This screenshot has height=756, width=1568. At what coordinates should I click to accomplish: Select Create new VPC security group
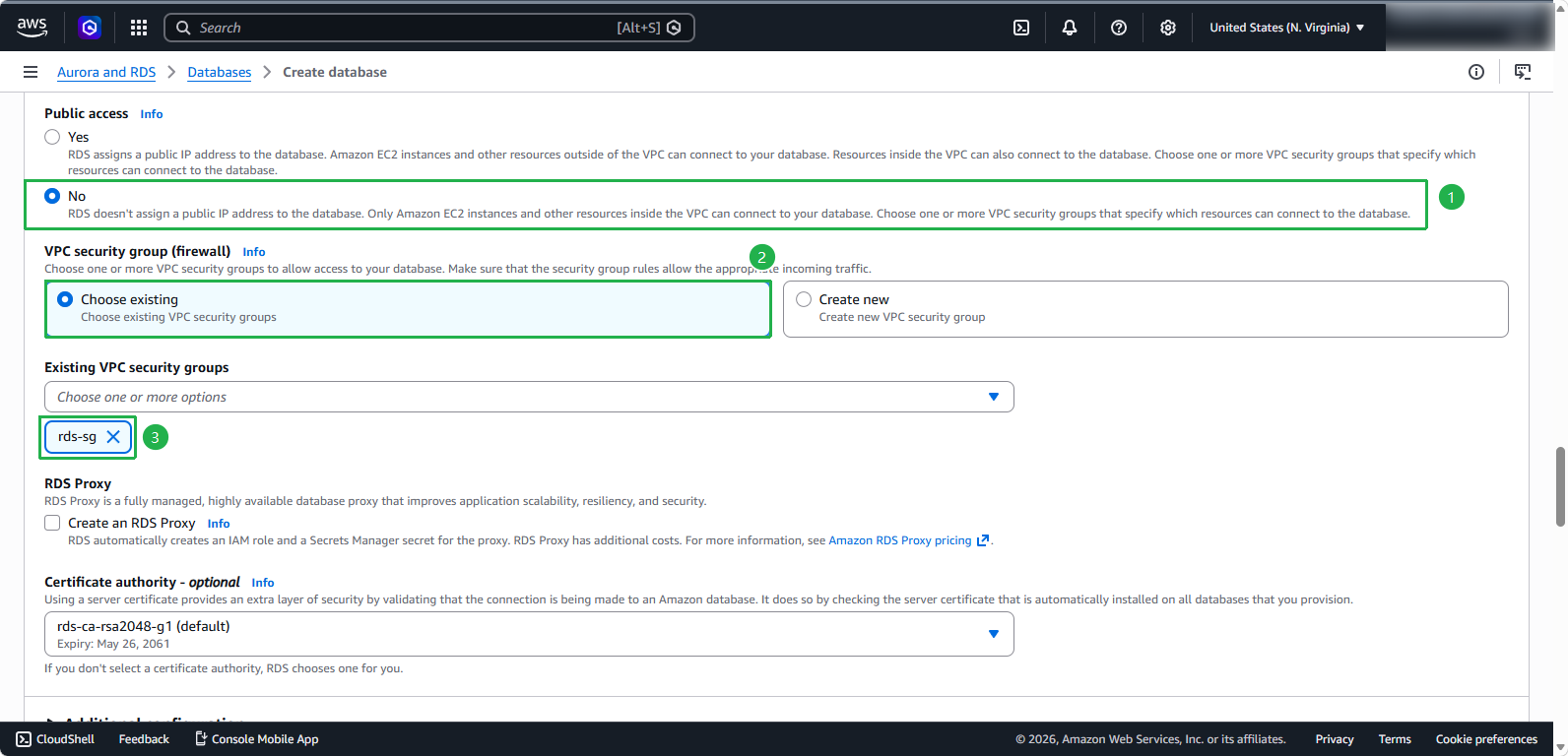[1145, 309]
